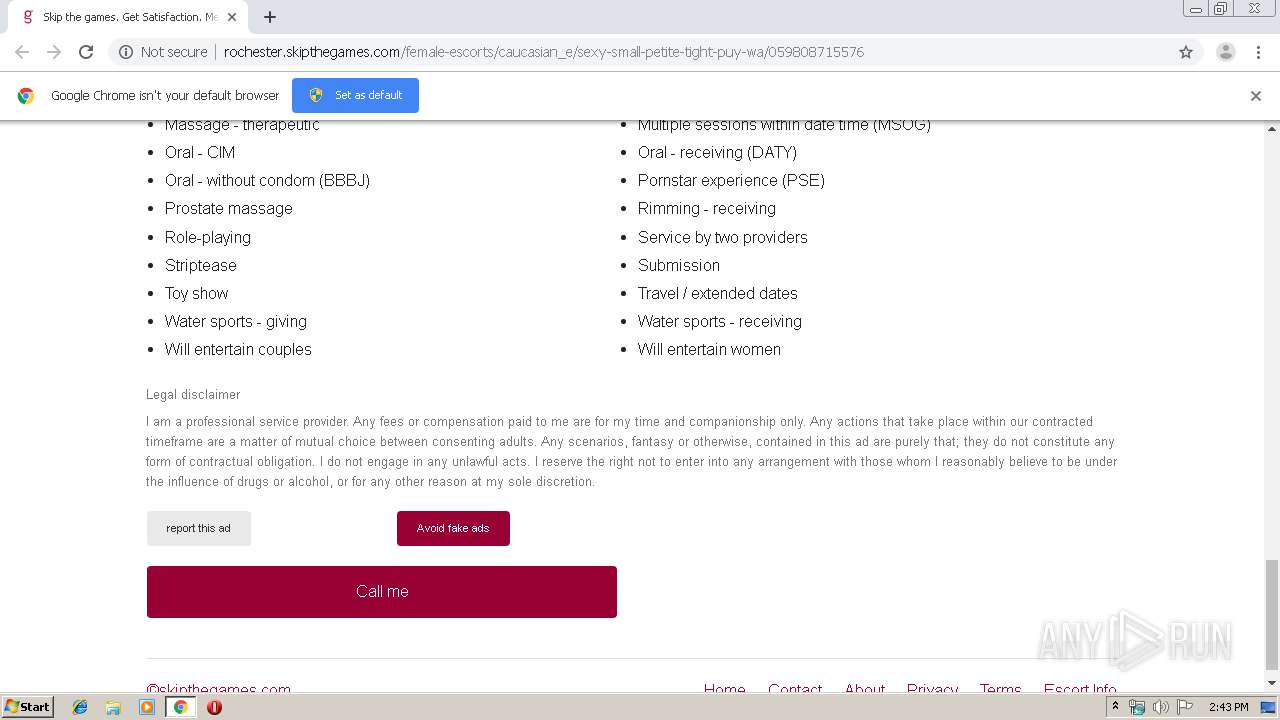This screenshot has height=720, width=1280.
Task: Close the Skip the games tab
Action: [x=232, y=17]
